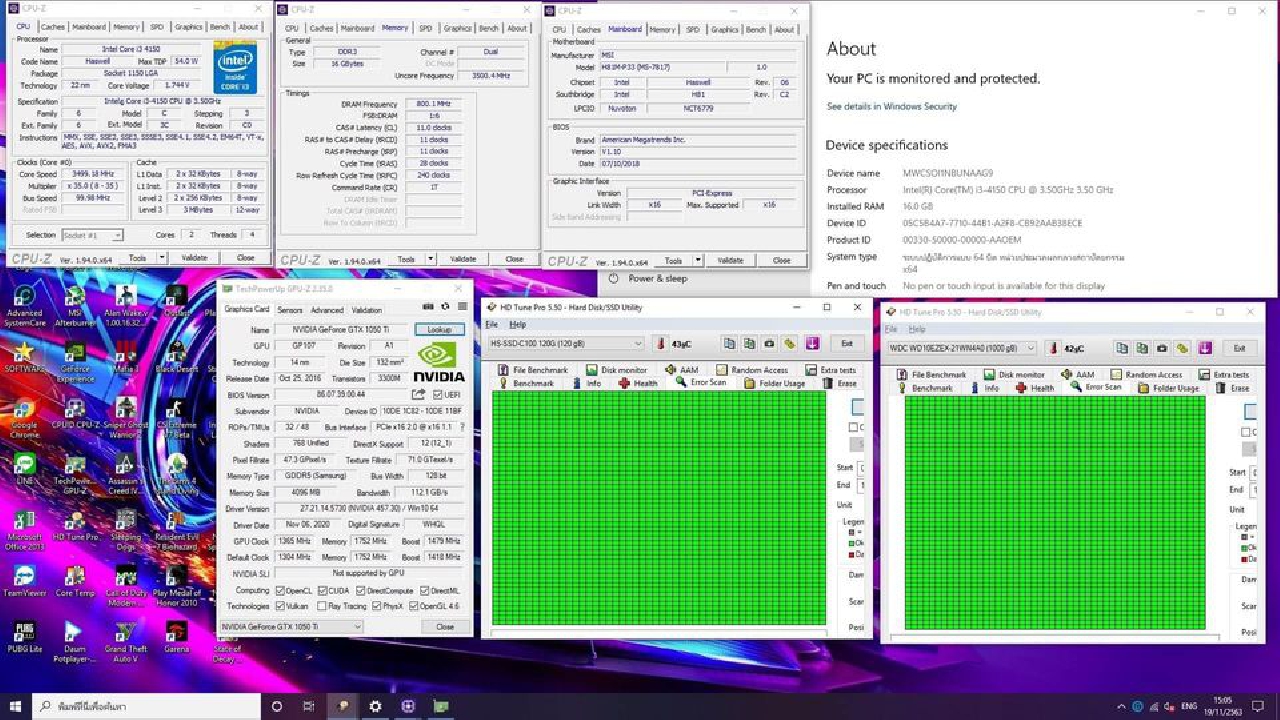Click Exit in WDC HD Tune window
The height and width of the screenshot is (720, 1280).
1239,348
